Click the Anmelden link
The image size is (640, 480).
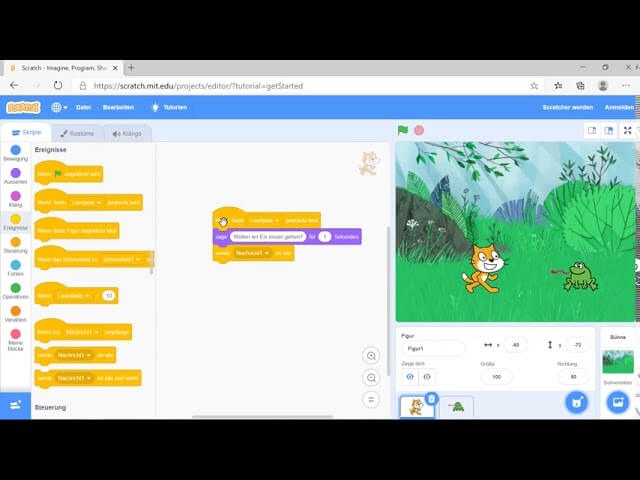coord(619,107)
